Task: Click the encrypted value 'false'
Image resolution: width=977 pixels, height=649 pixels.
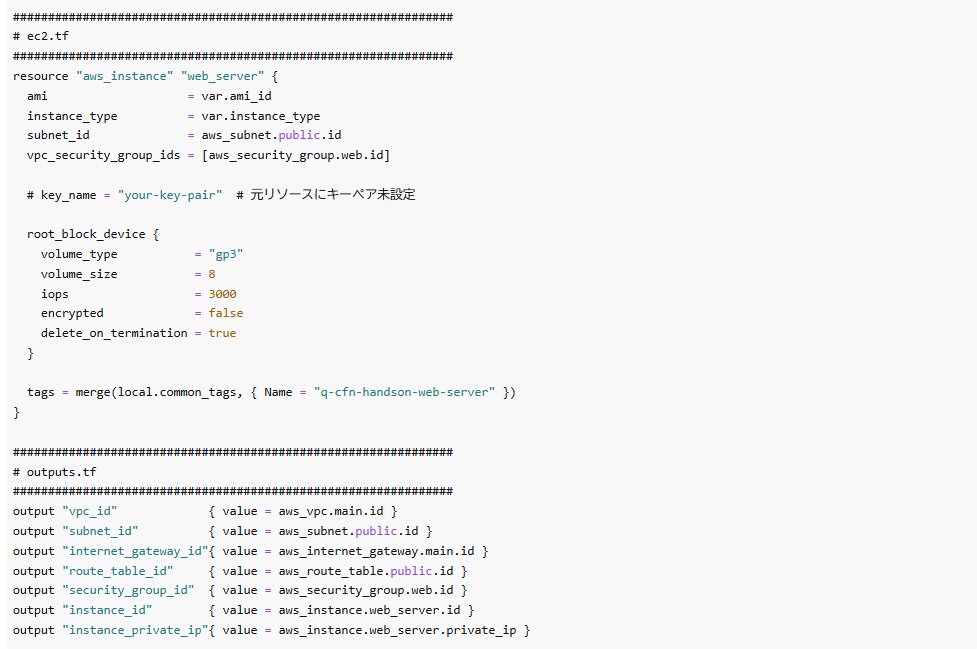Action: pos(226,313)
